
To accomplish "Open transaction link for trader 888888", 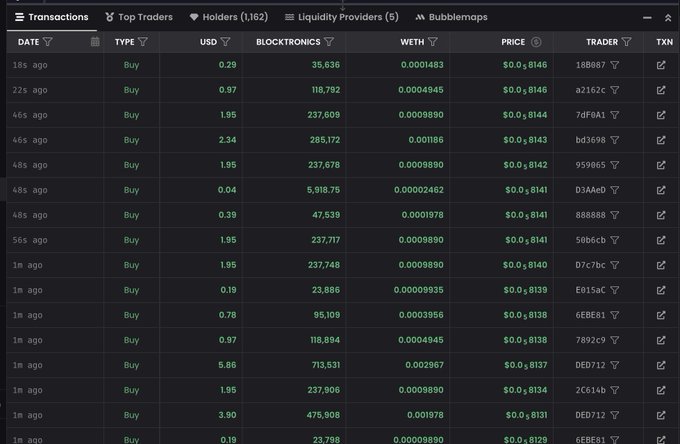I will pos(661,215).
